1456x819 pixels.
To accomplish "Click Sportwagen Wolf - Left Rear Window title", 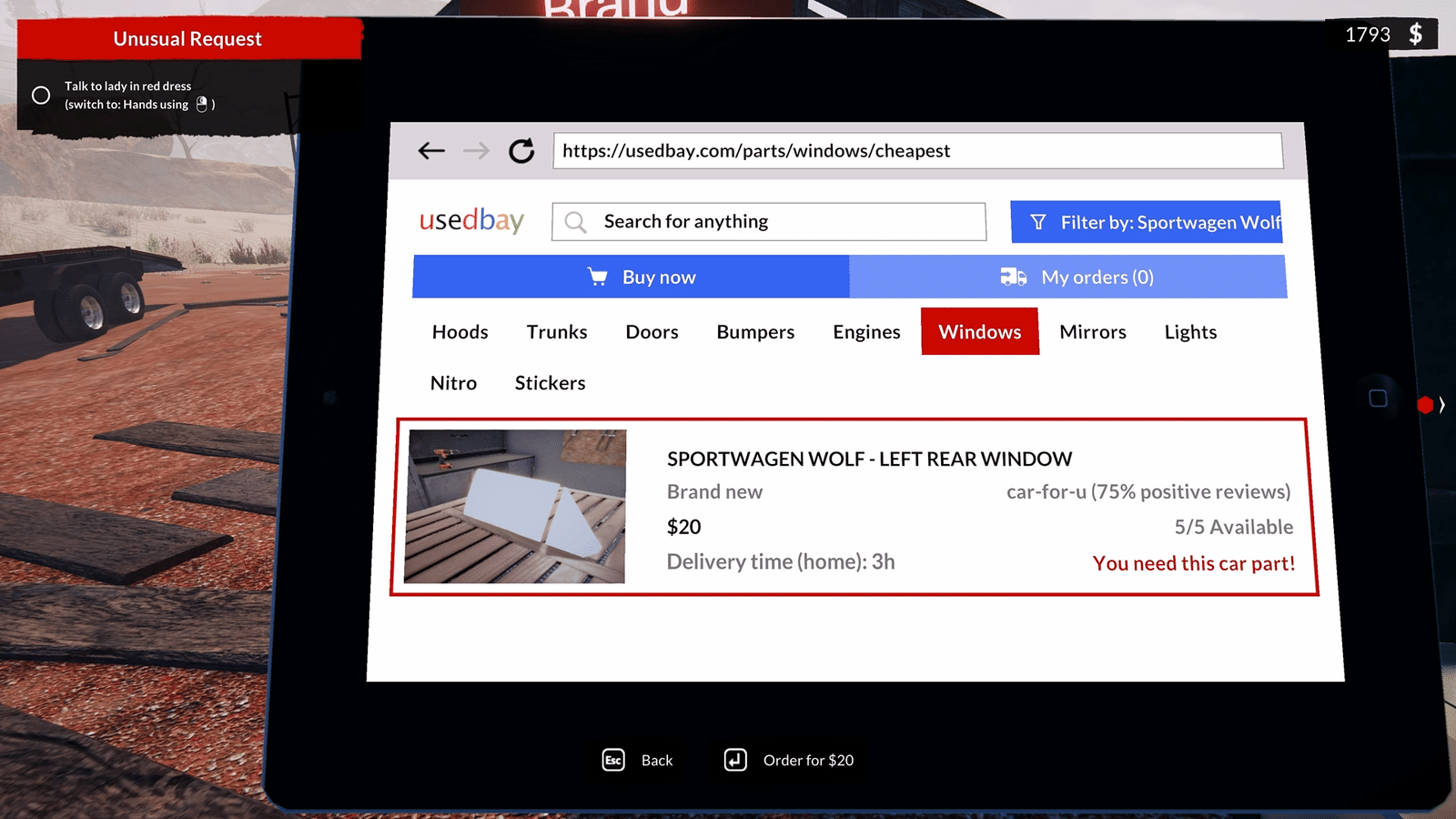I will (869, 459).
